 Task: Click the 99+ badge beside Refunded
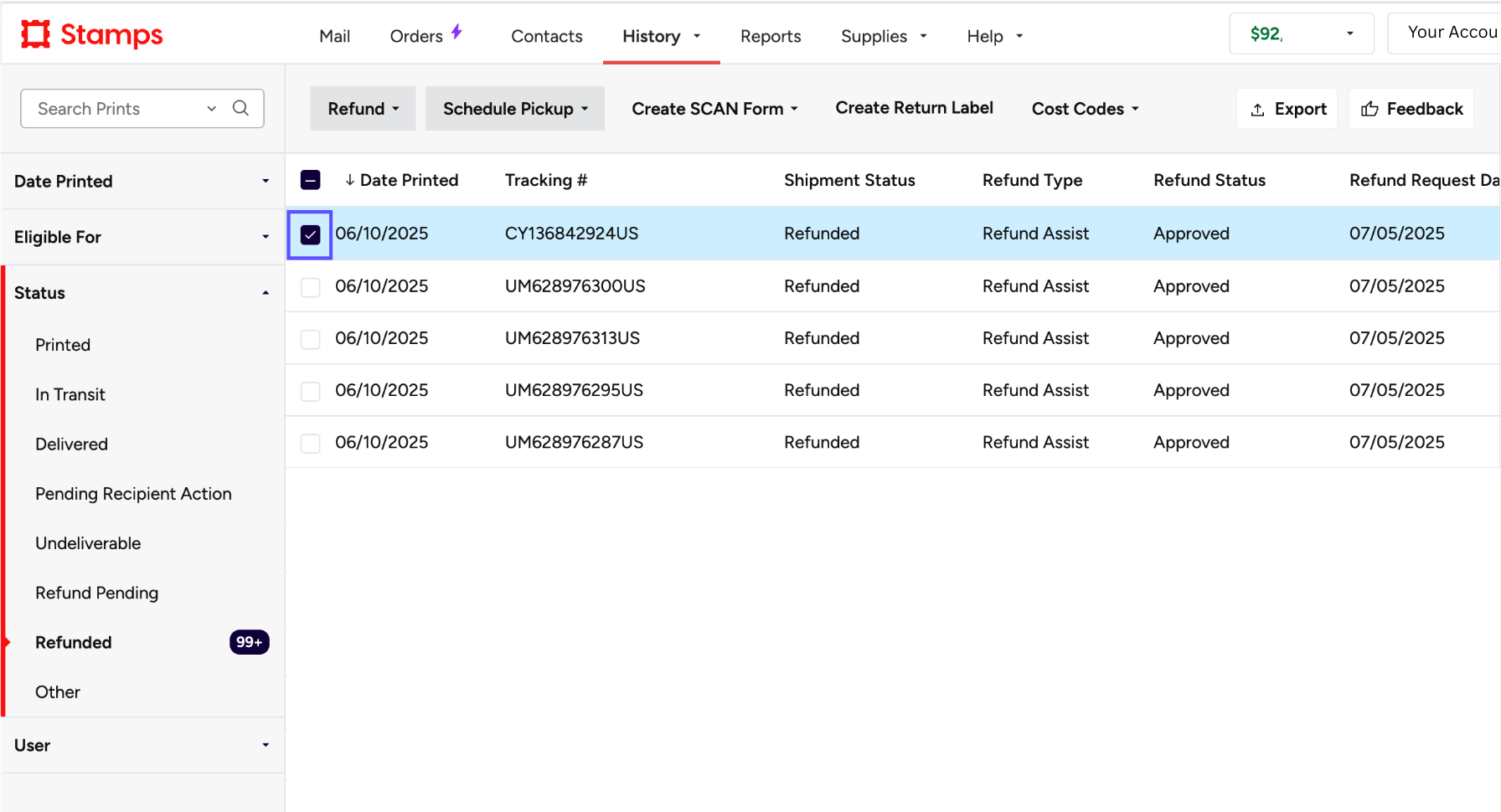[249, 642]
